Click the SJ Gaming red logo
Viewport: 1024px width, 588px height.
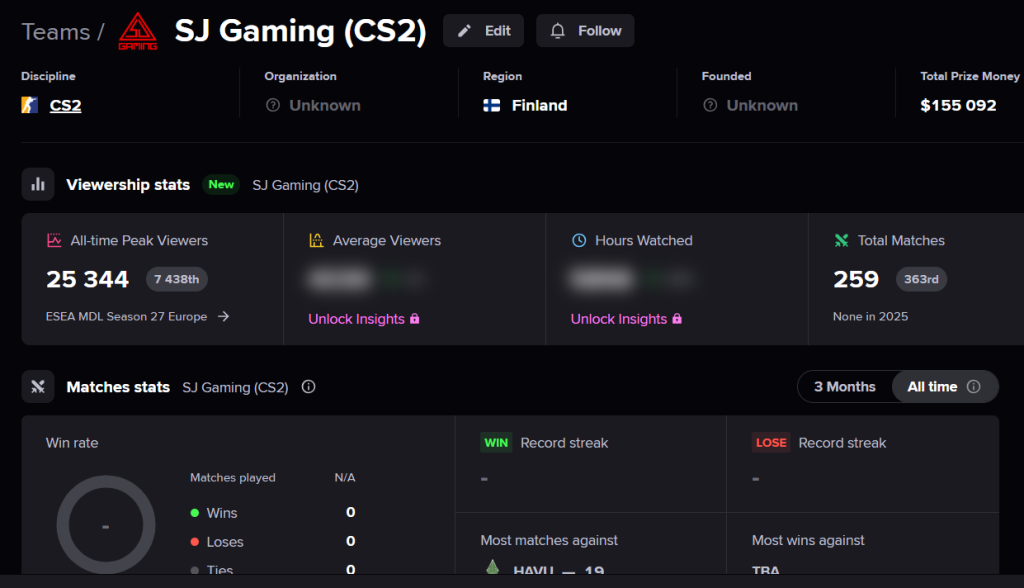(x=138, y=31)
